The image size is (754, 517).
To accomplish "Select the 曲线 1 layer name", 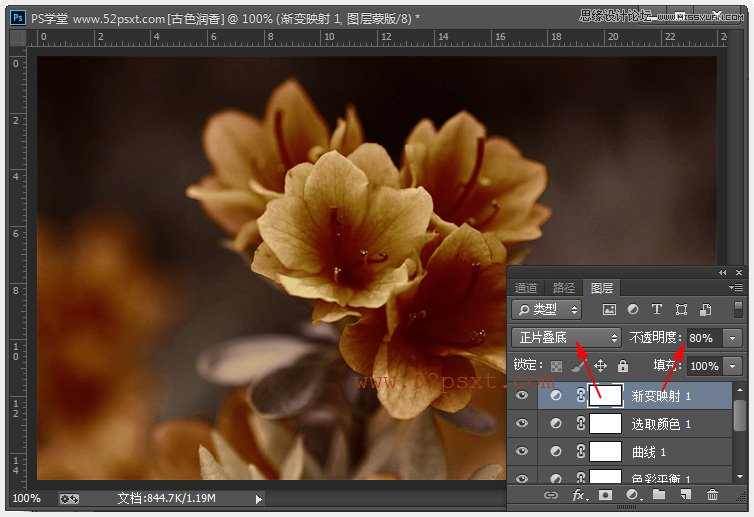I will (x=648, y=452).
